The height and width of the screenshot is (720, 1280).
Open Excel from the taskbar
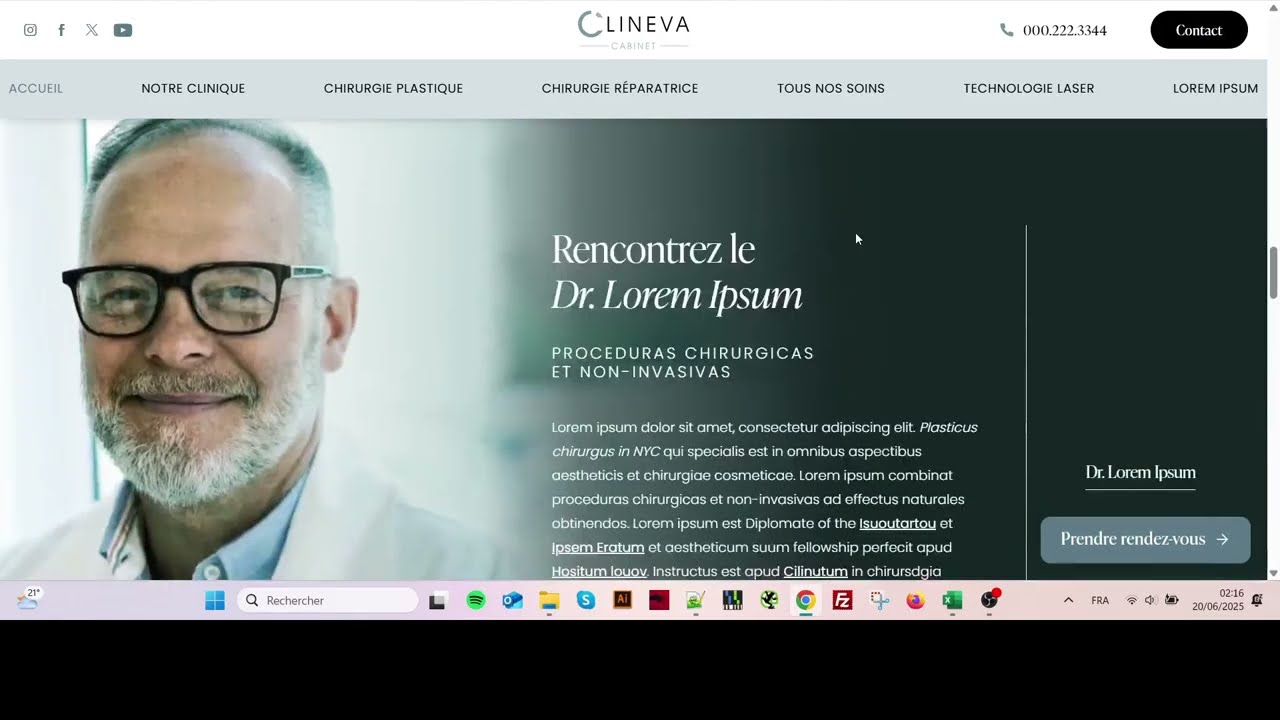[x=952, y=600]
